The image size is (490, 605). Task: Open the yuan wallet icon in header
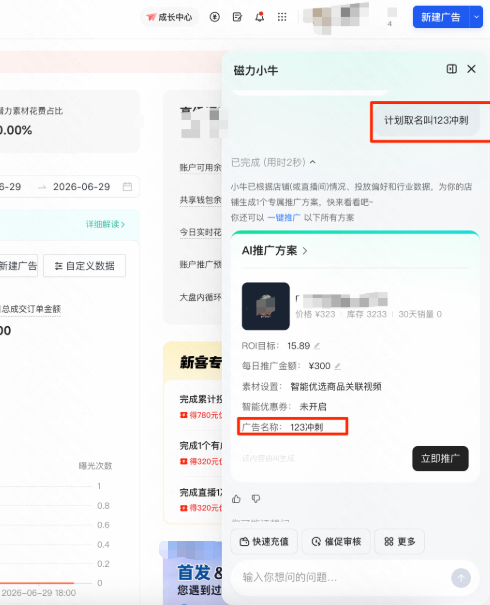[x=215, y=17]
